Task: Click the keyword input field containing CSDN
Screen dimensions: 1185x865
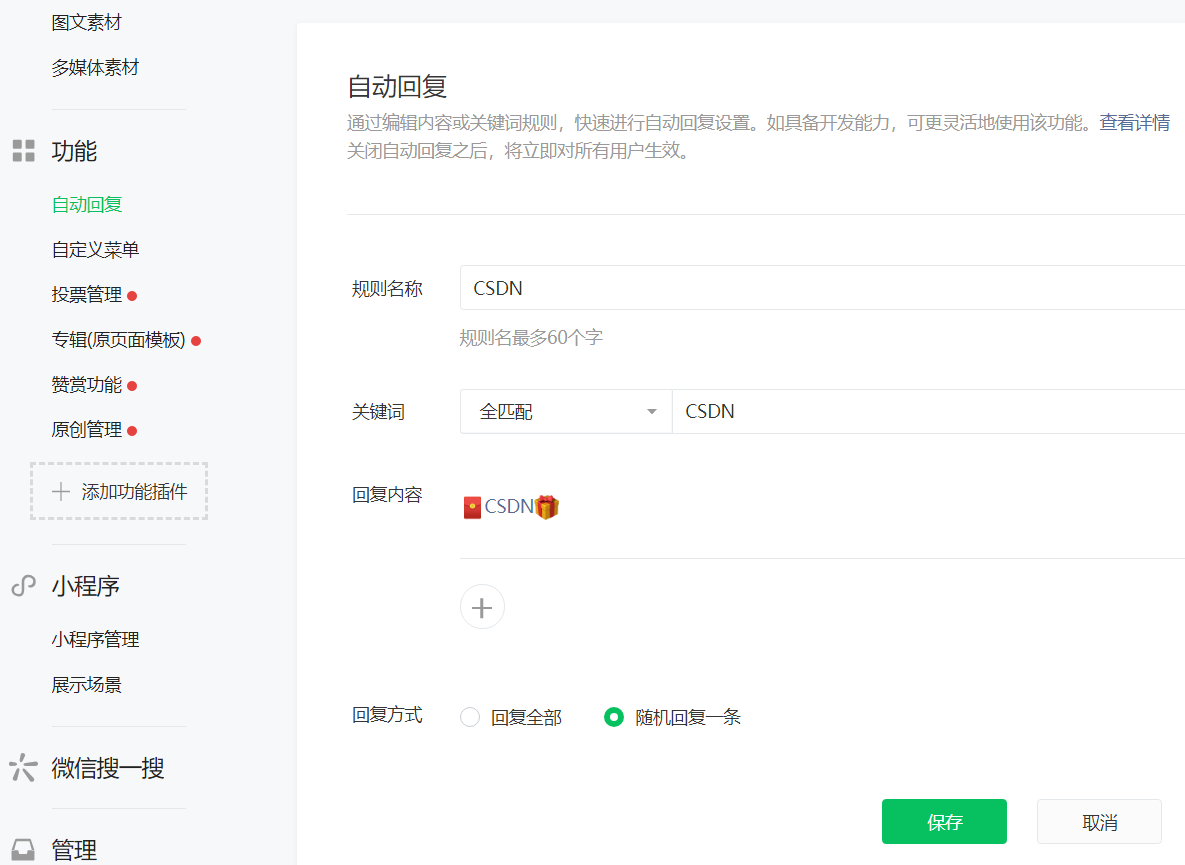Action: tap(929, 412)
